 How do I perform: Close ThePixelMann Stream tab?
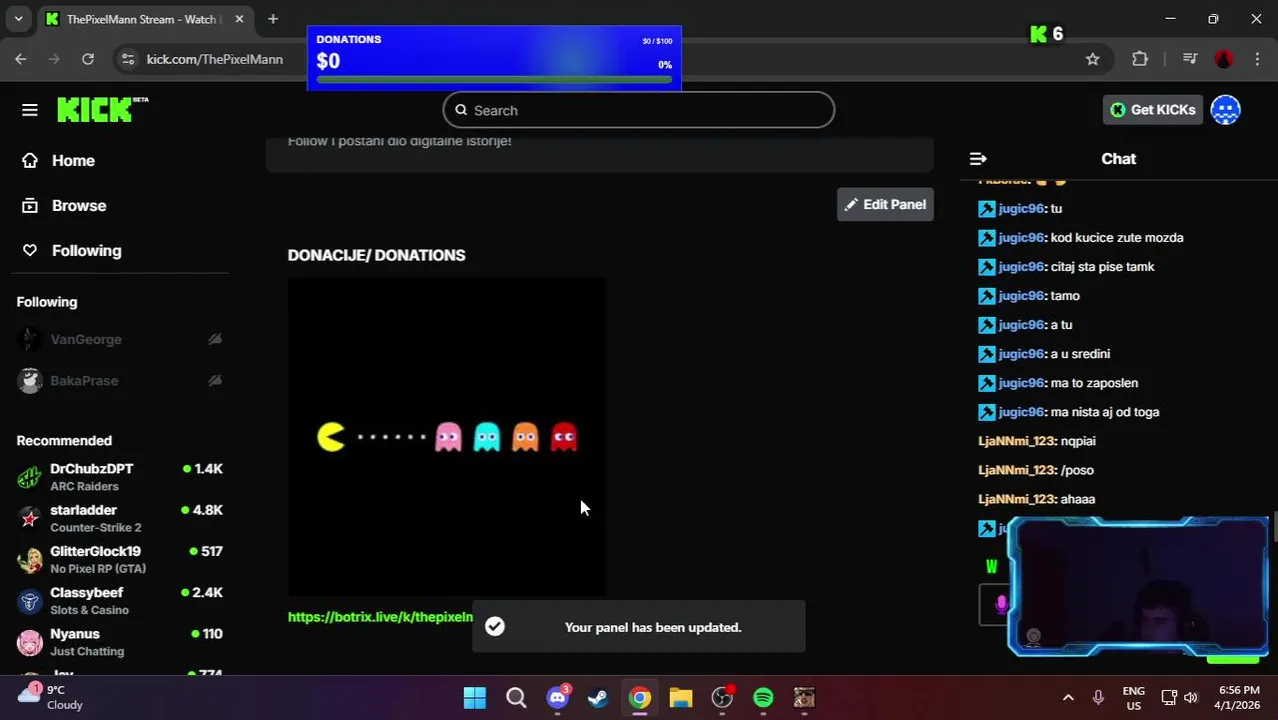pyautogui.click(x=239, y=19)
